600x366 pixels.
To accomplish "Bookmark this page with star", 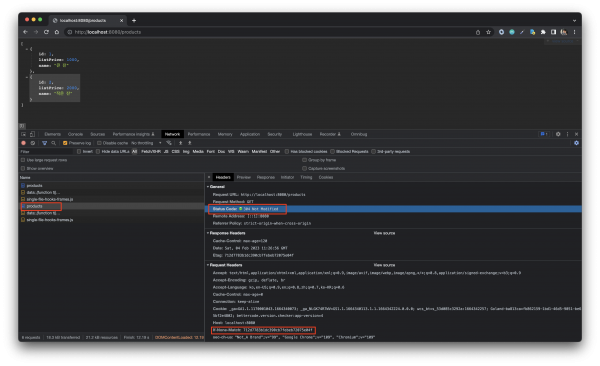I will [x=488, y=32].
